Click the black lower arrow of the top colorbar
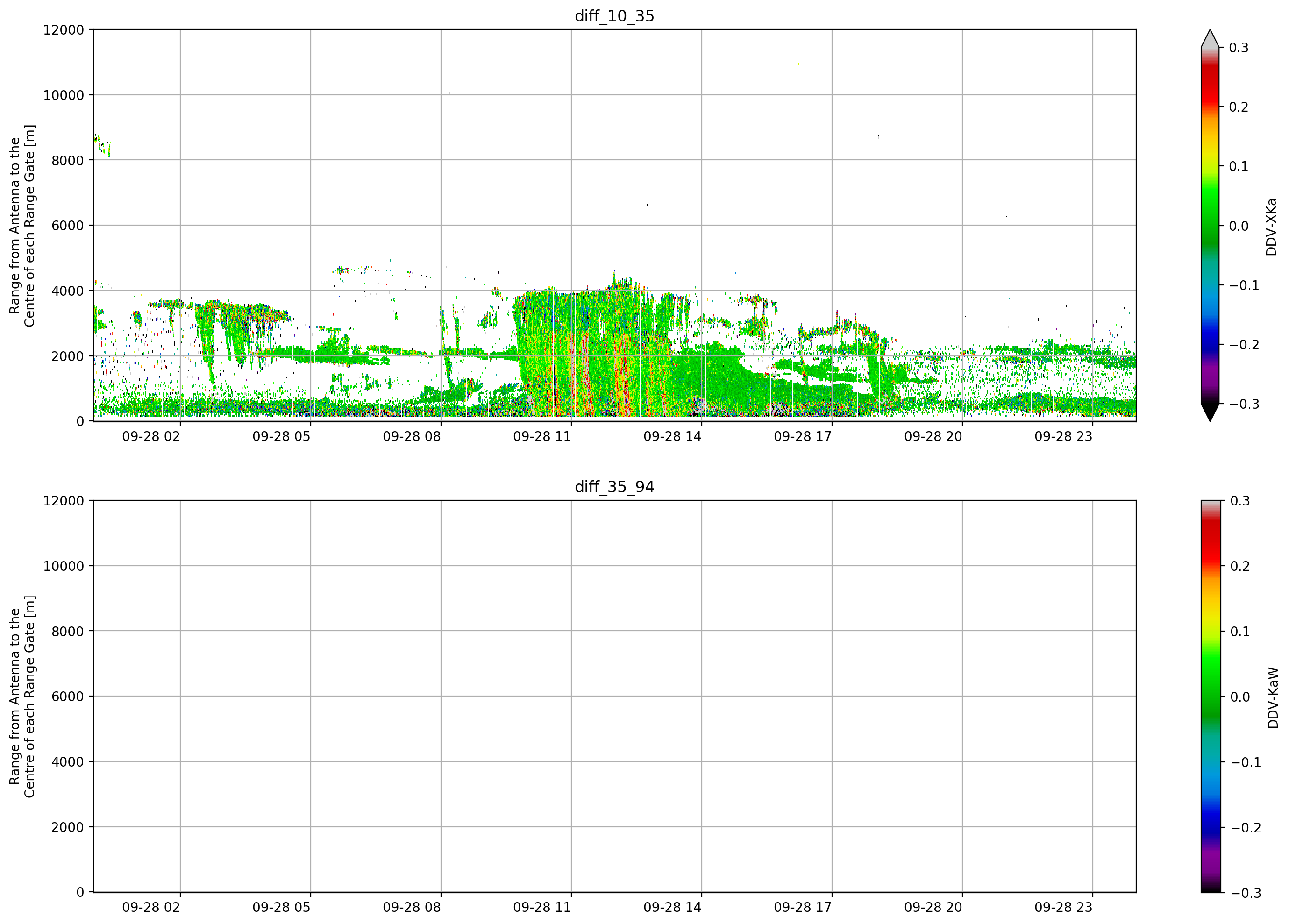Screen dimensions: 1289x924 pos(1210,412)
